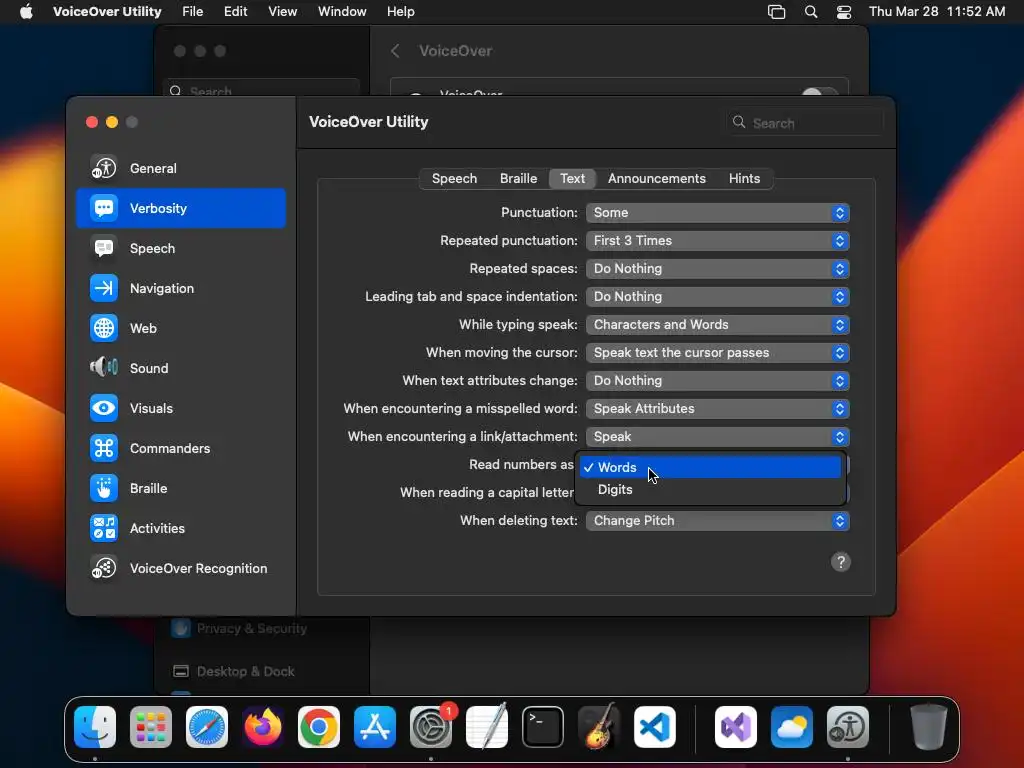This screenshot has width=1024, height=768.
Task: Select the Activities category
Action: click(x=181, y=528)
